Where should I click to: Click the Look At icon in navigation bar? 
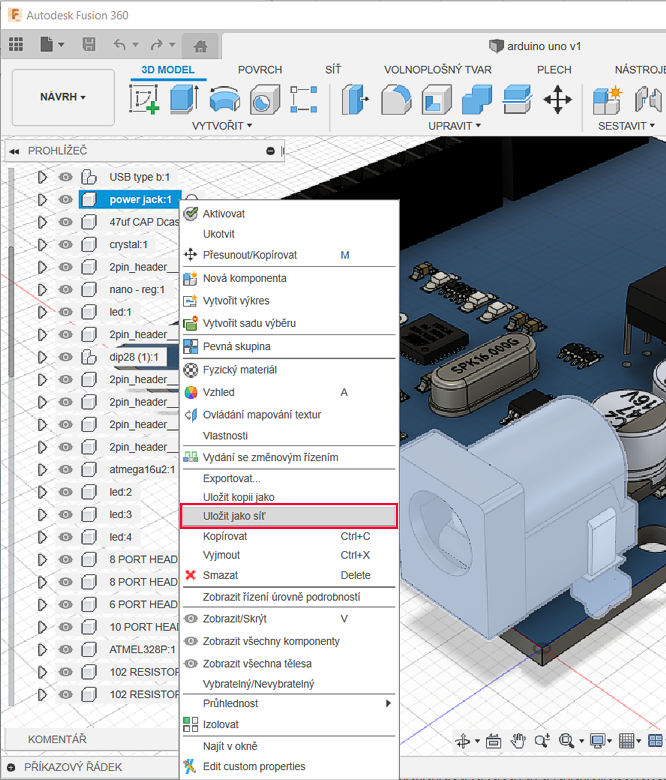[493, 741]
